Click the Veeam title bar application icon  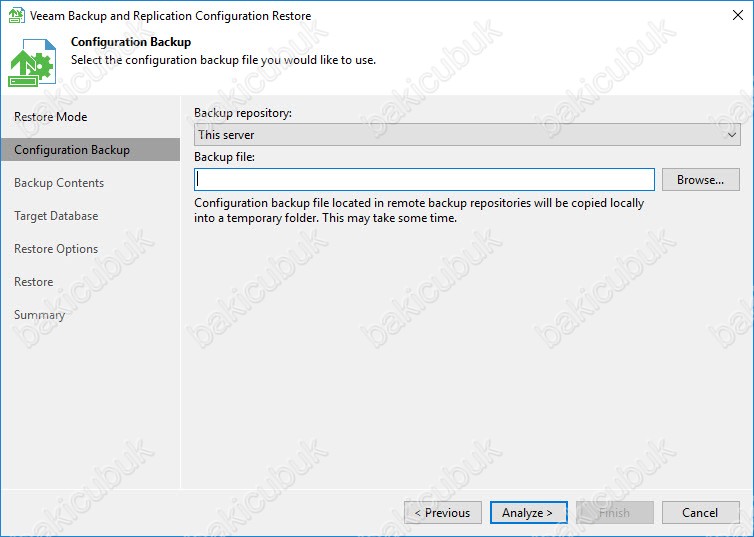(16, 15)
